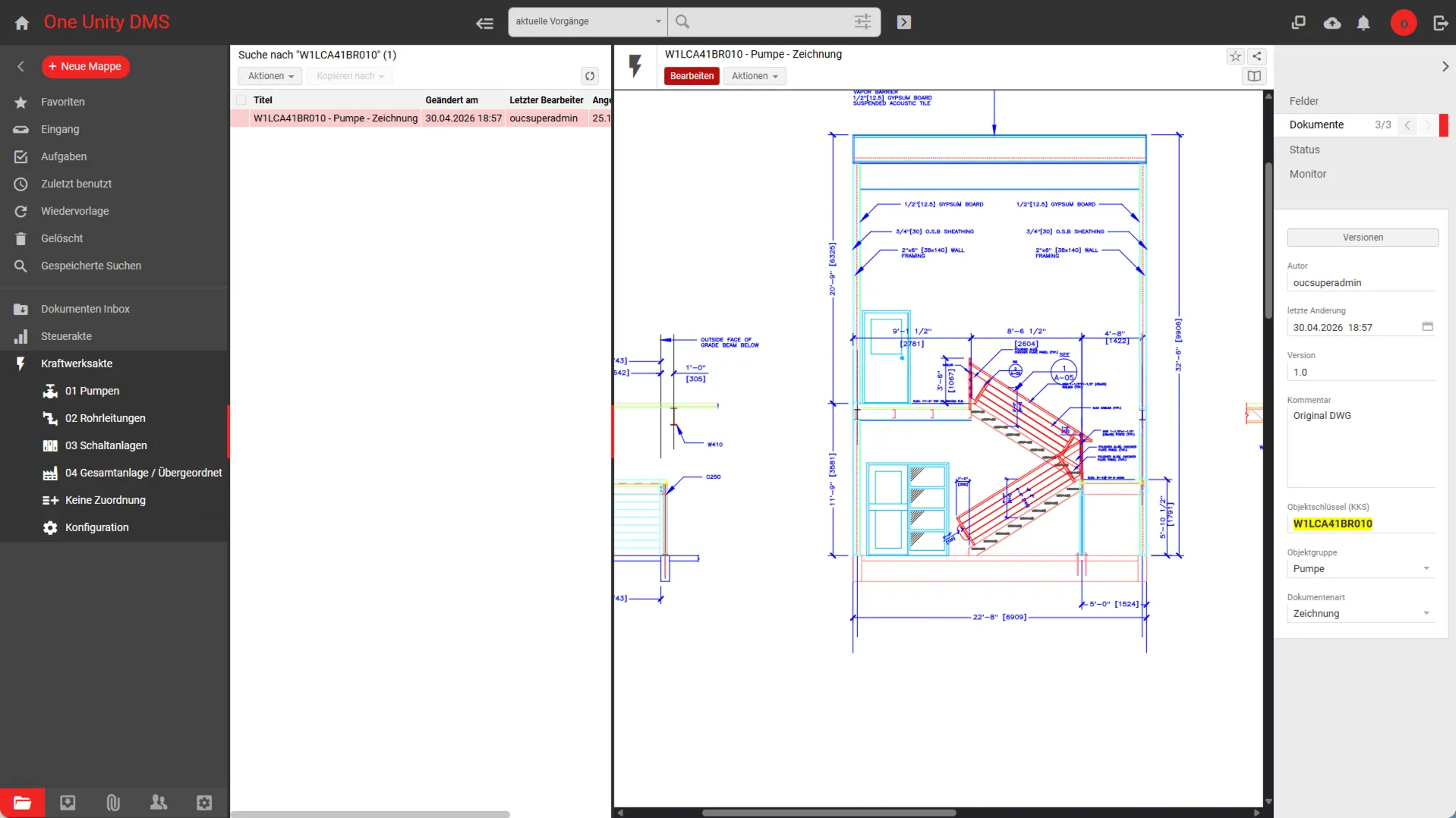Collapse the right panel with chevron
The width and height of the screenshot is (1456, 818).
pos(1445,67)
